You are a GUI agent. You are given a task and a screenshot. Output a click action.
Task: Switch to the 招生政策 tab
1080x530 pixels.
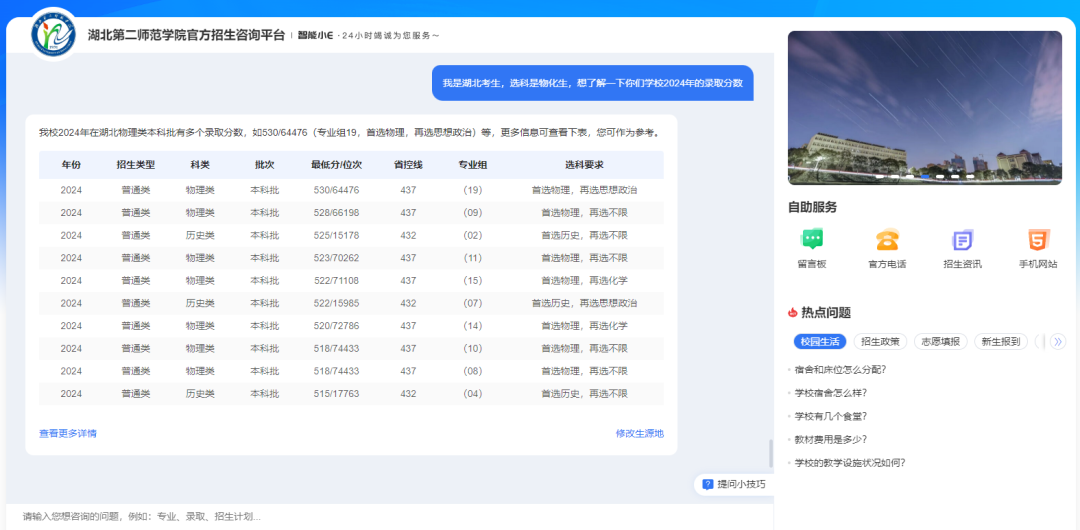pyautogui.click(x=880, y=342)
